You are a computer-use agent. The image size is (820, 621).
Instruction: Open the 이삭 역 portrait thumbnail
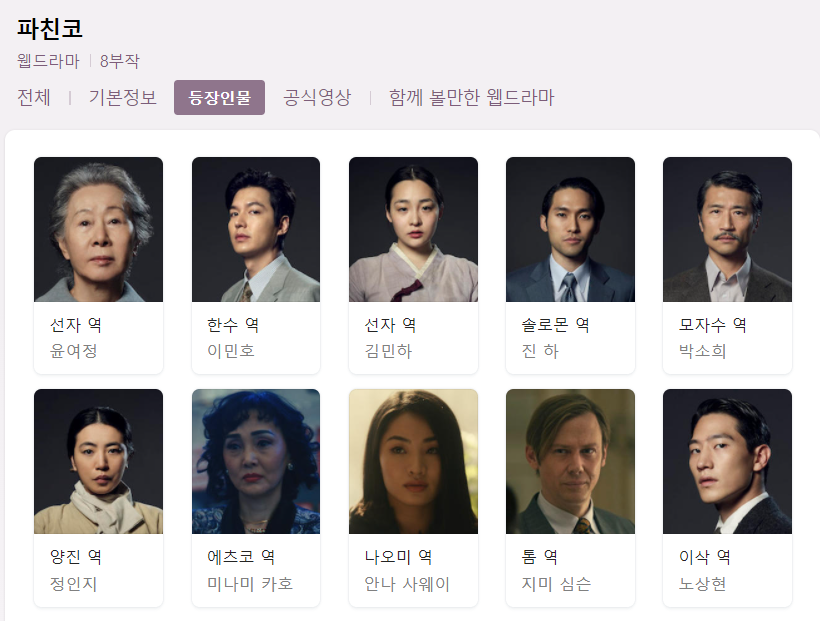click(x=727, y=461)
